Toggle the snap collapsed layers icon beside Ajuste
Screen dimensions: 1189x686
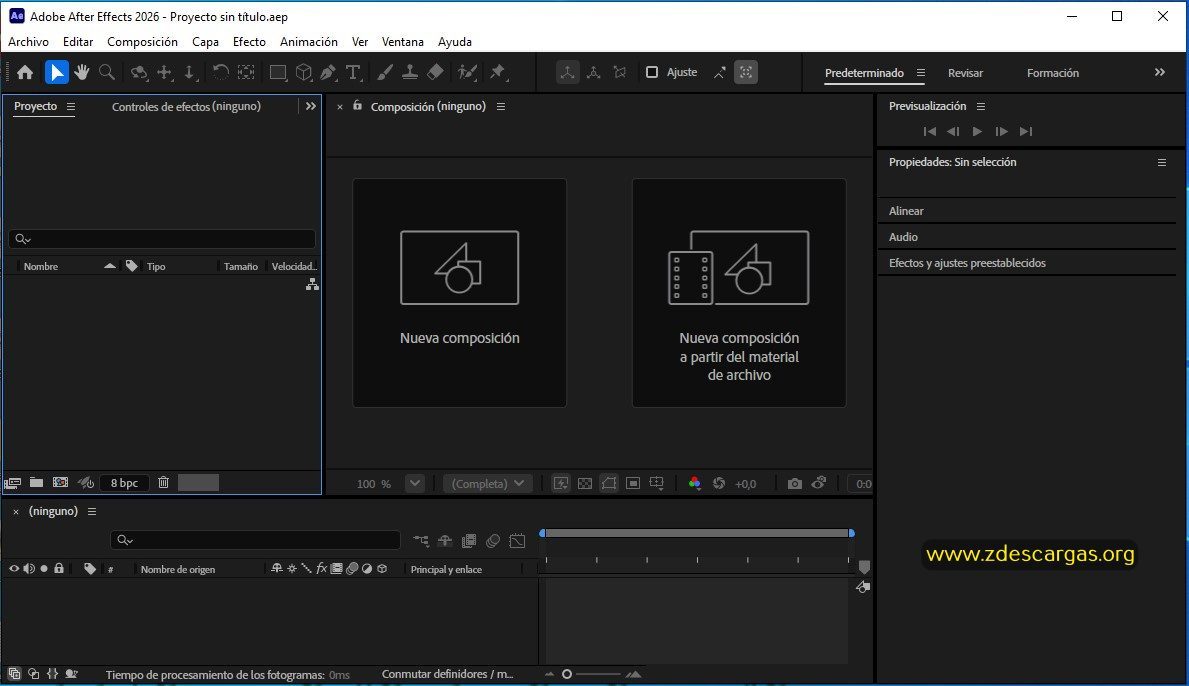pos(720,72)
